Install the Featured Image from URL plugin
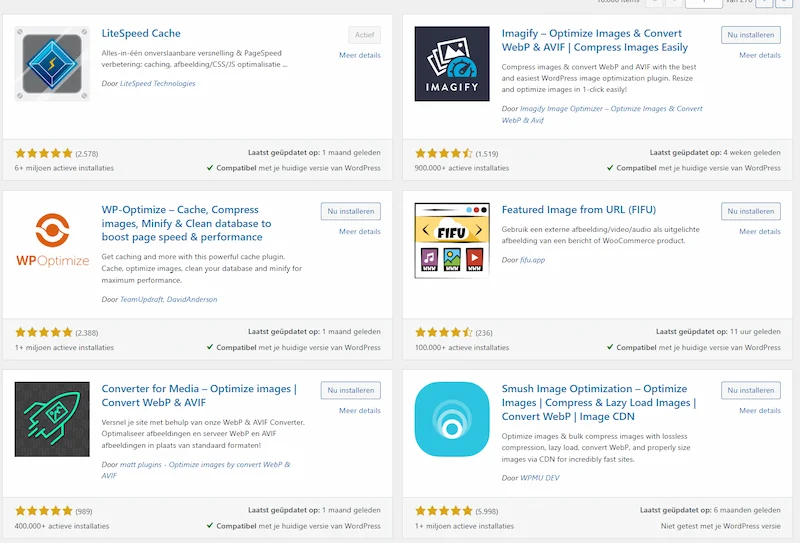The width and height of the screenshot is (800, 543). tap(750, 212)
